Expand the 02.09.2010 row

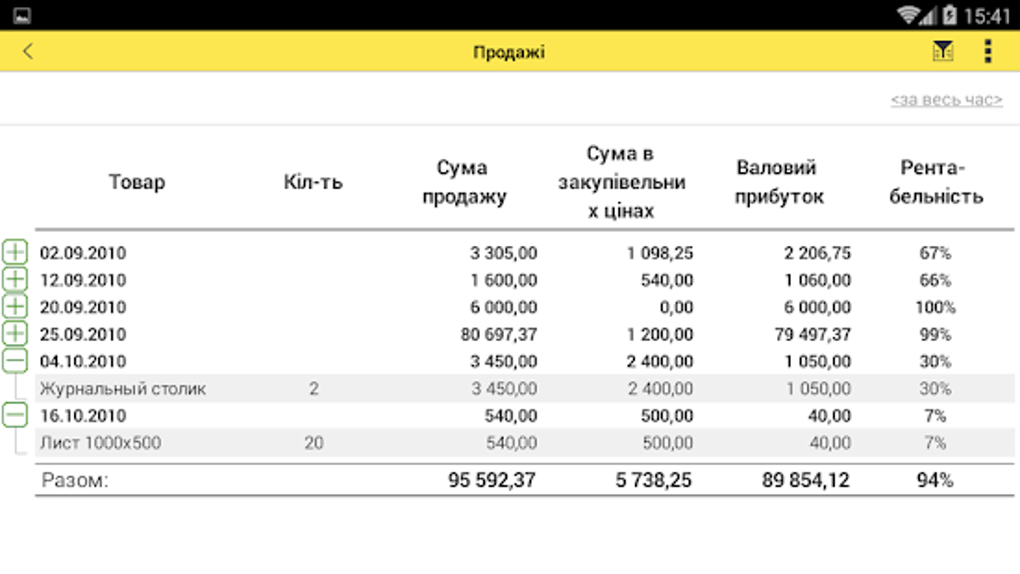pyautogui.click(x=15, y=252)
